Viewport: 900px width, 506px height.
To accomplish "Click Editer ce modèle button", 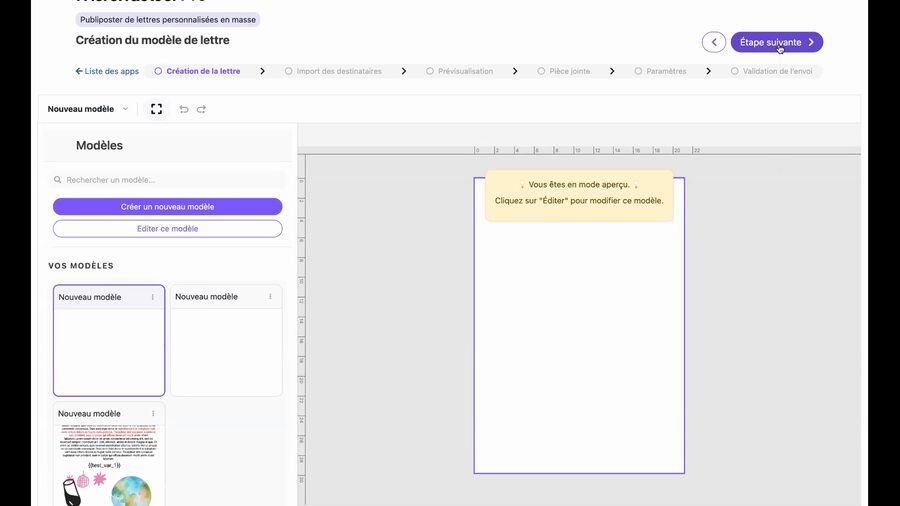I will click(168, 228).
